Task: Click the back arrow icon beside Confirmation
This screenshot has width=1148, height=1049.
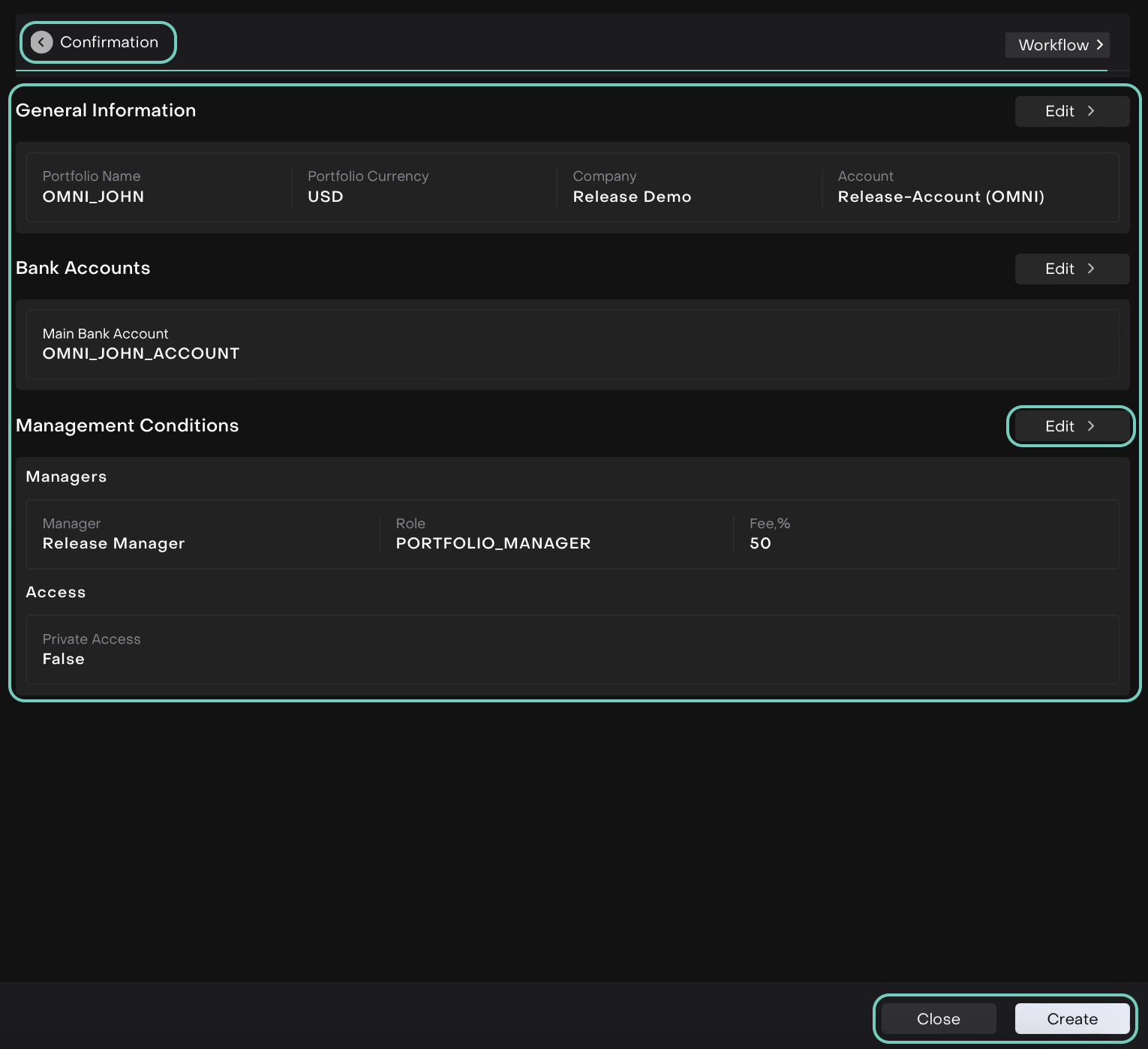Action: (42, 42)
